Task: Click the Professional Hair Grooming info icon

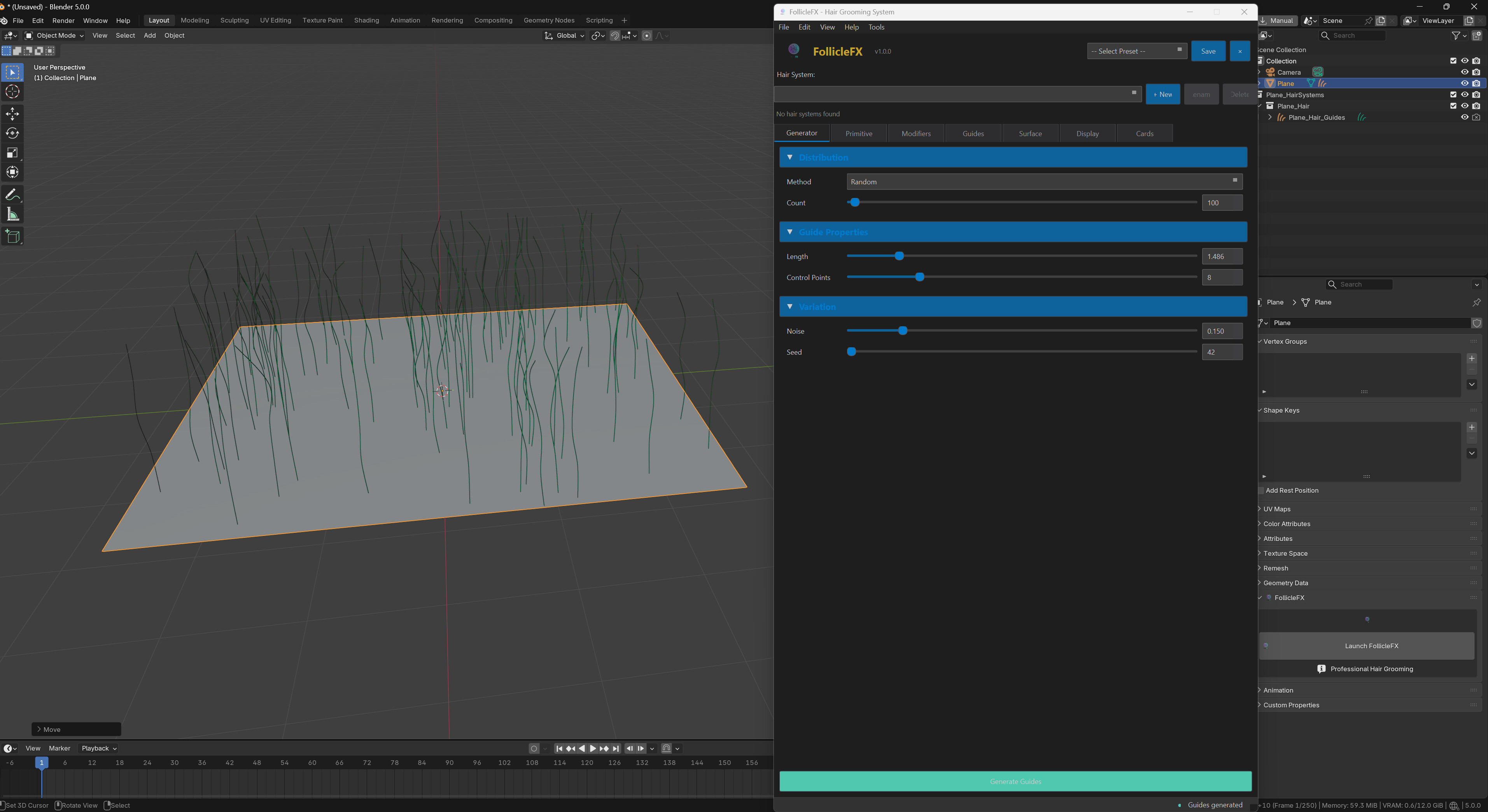Action: [x=1322, y=669]
